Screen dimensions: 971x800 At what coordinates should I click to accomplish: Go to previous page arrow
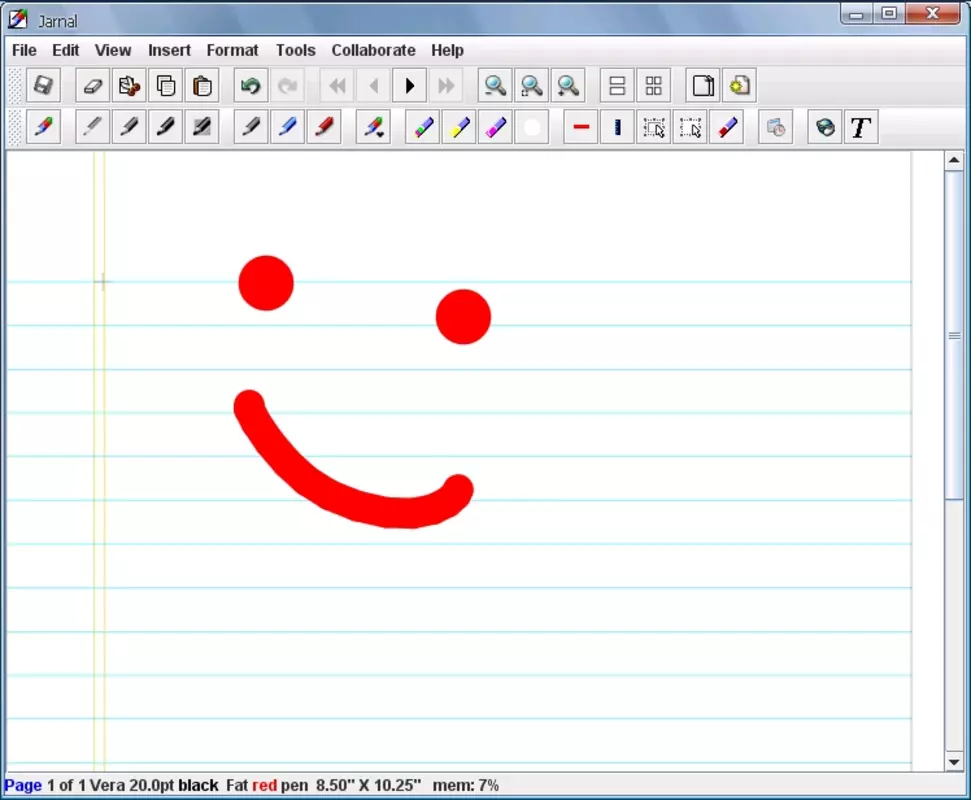[x=373, y=85]
